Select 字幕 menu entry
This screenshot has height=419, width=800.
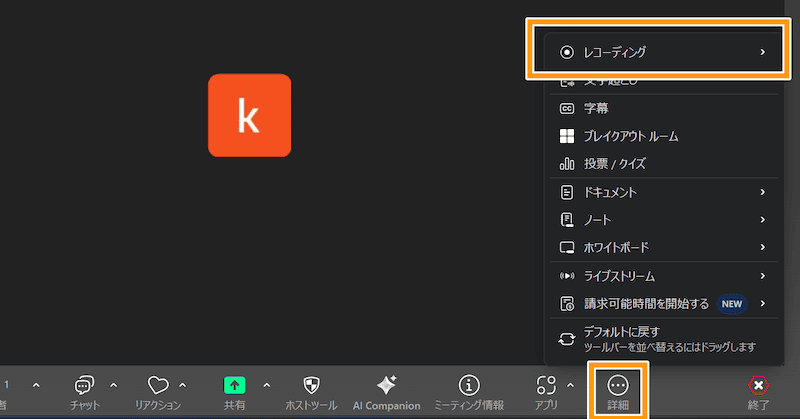(x=596, y=108)
